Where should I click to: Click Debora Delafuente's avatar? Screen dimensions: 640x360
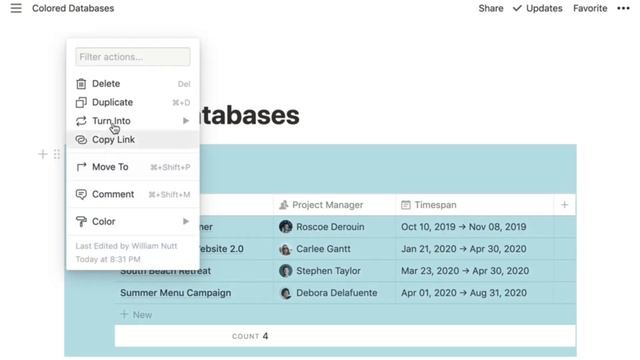coord(285,293)
